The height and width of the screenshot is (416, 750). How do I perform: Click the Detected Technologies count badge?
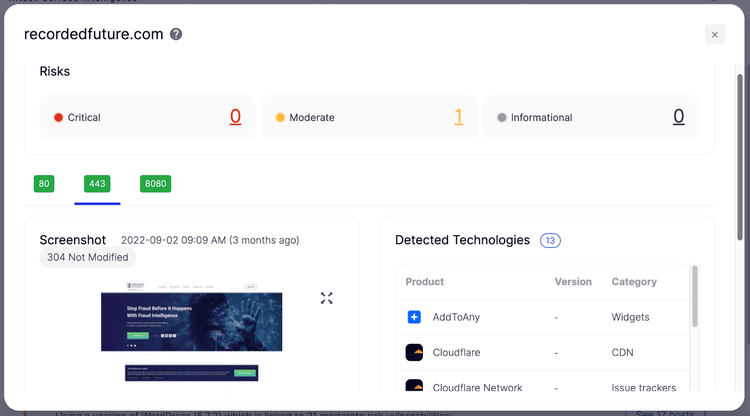point(550,240)
